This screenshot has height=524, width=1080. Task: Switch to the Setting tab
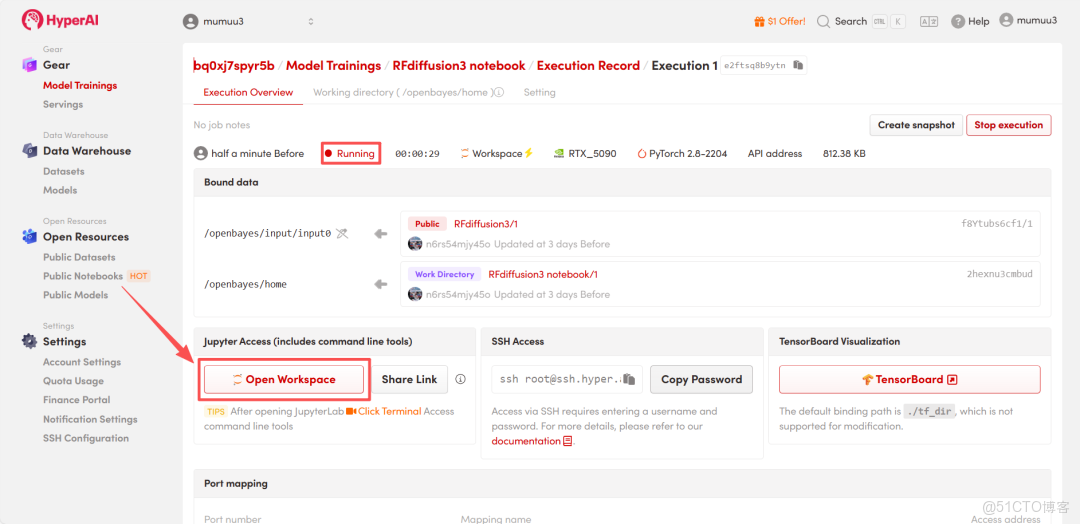tap(539, 92)
